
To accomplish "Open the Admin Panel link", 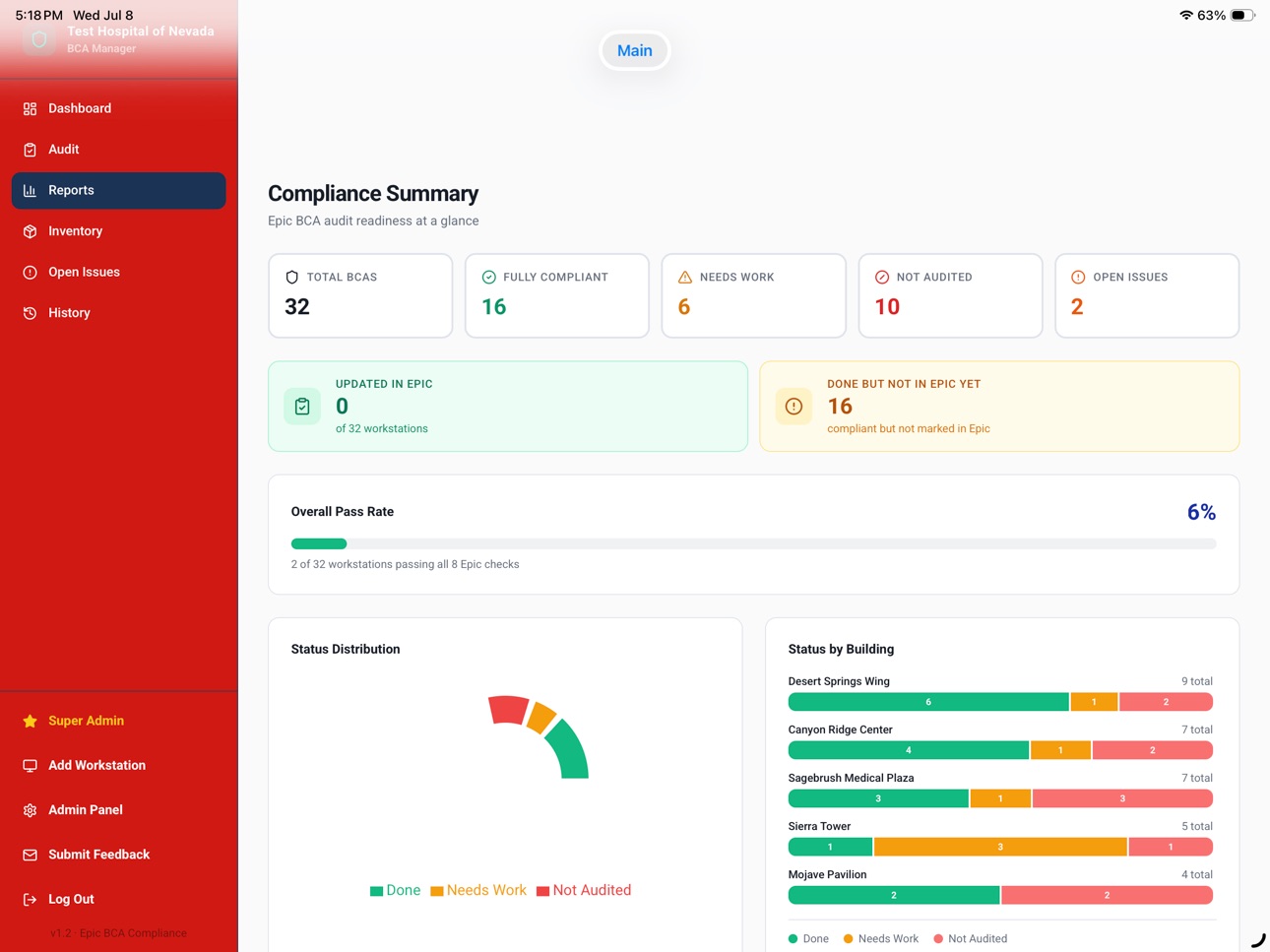I will 118,810.
